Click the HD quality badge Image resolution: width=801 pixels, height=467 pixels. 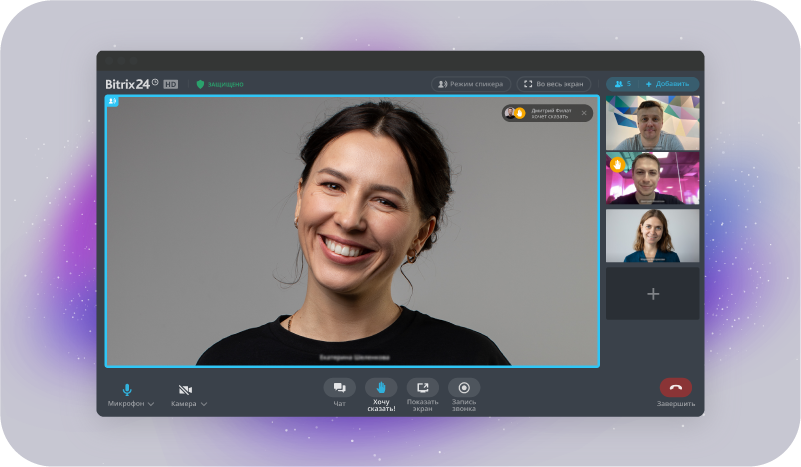pyautogui.click(x=171, y=84)
